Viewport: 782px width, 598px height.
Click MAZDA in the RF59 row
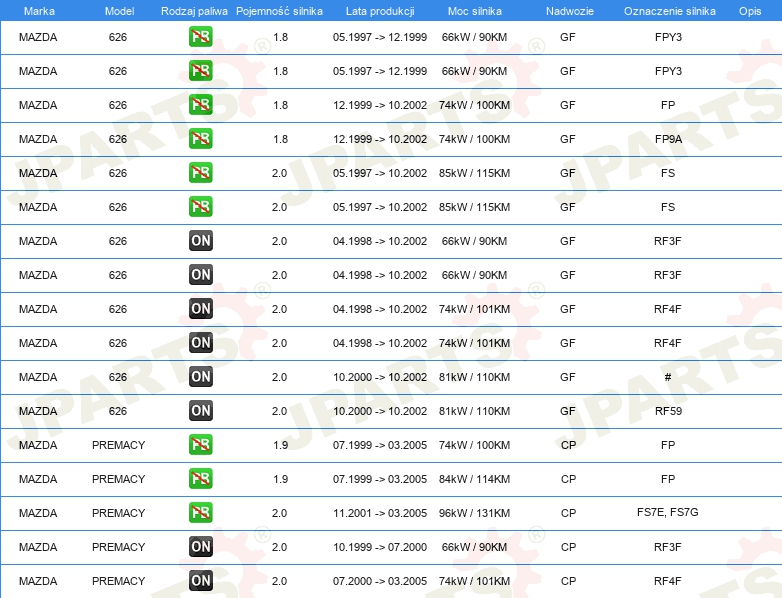(x=38, y=411)
